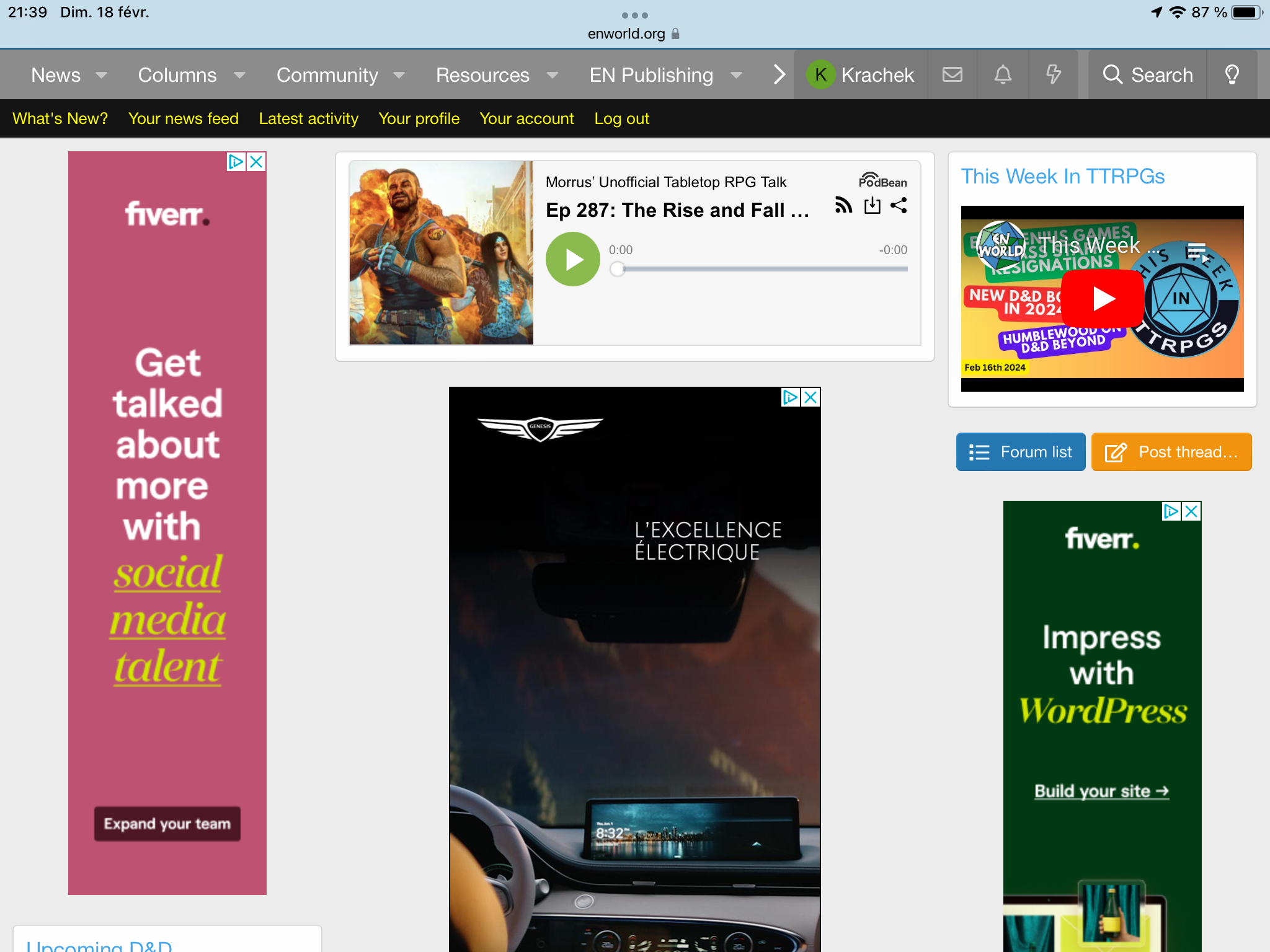Toggle the lightbulb style switcher icon
Viewport: 1270px width, 952px height.
click(x=1232, y=75)
